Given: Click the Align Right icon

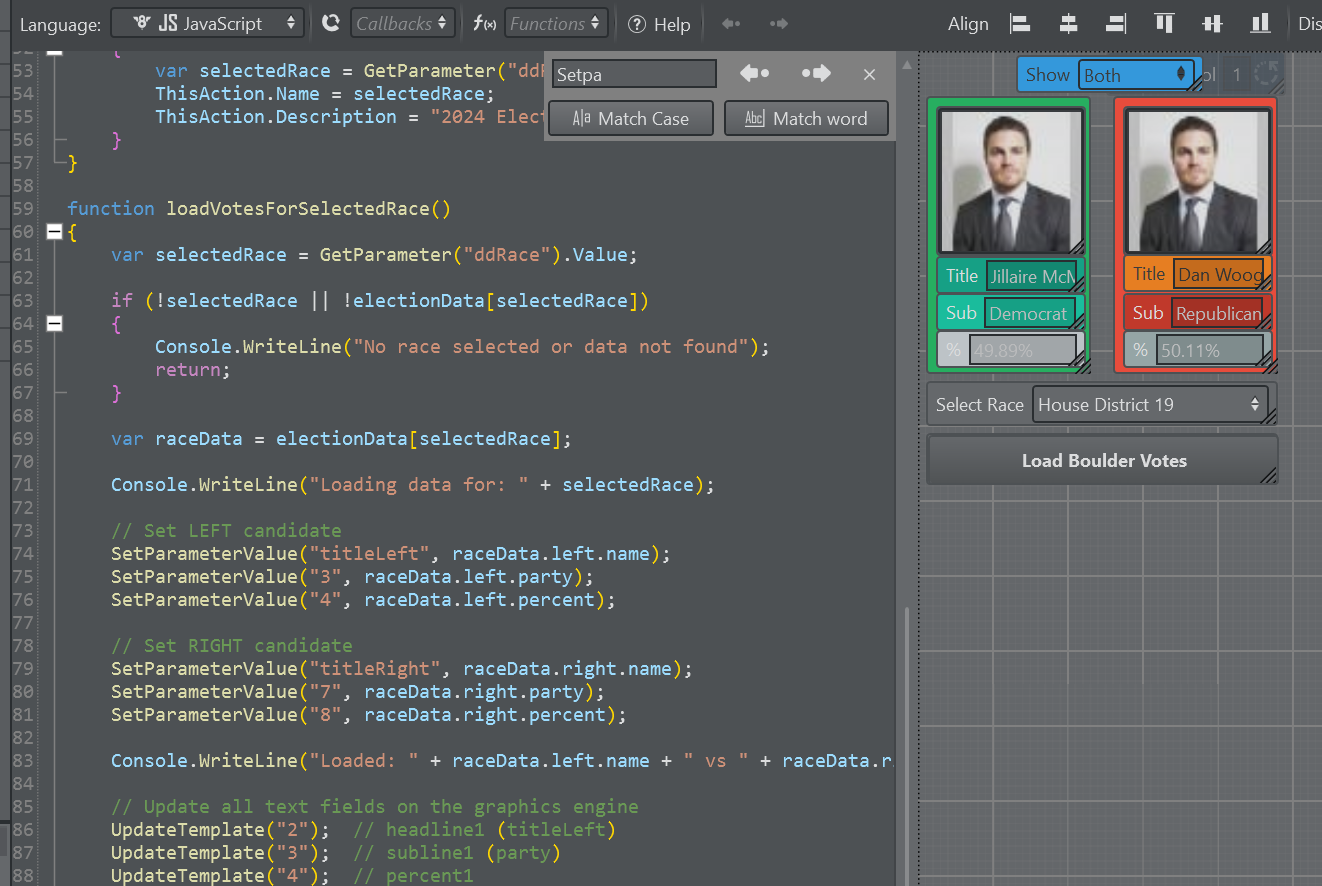Looking at the screenshot, I should pyautogui.click(x=1116, y=24).
